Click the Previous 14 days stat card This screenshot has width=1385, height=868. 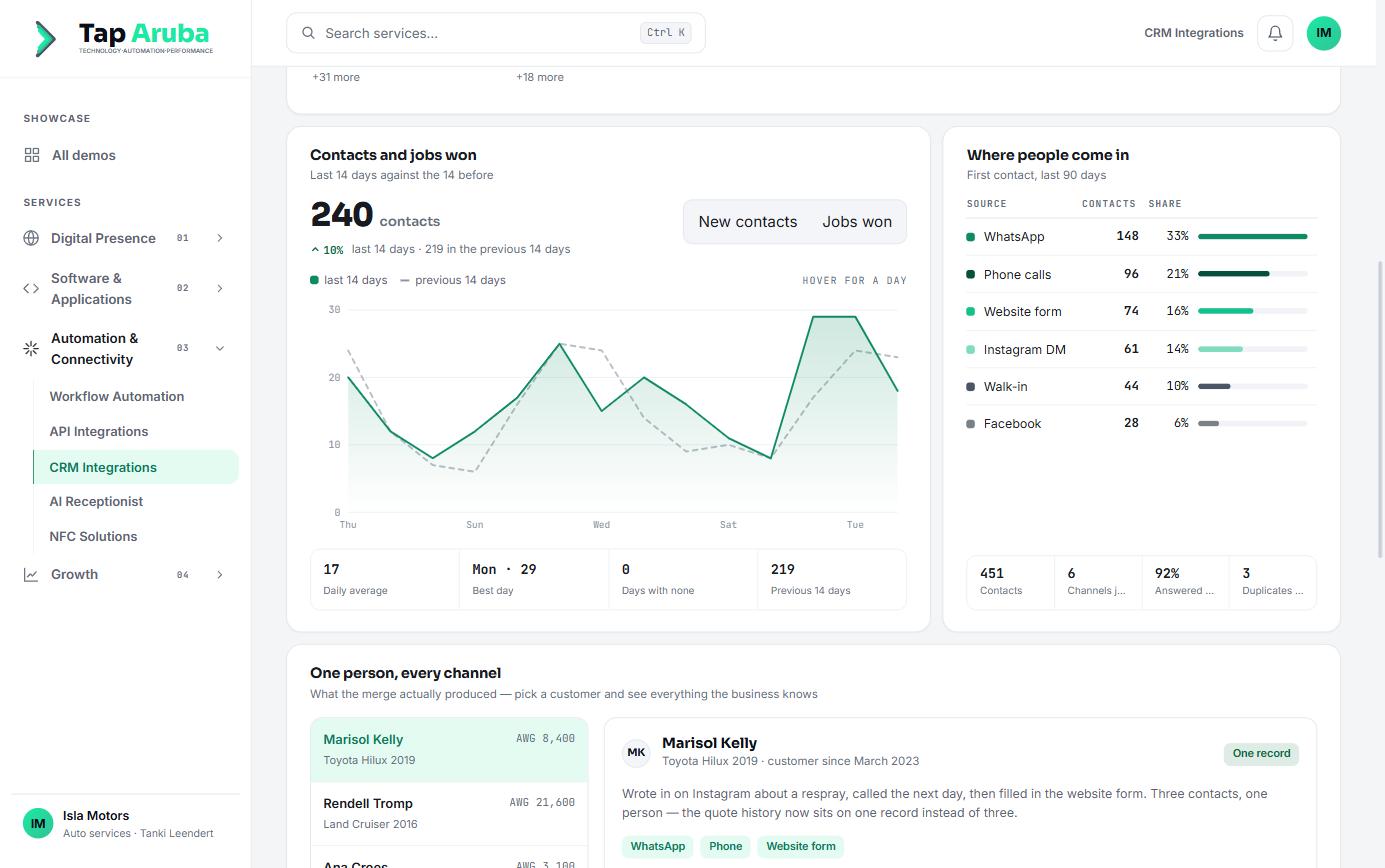[x=832, y=579]
